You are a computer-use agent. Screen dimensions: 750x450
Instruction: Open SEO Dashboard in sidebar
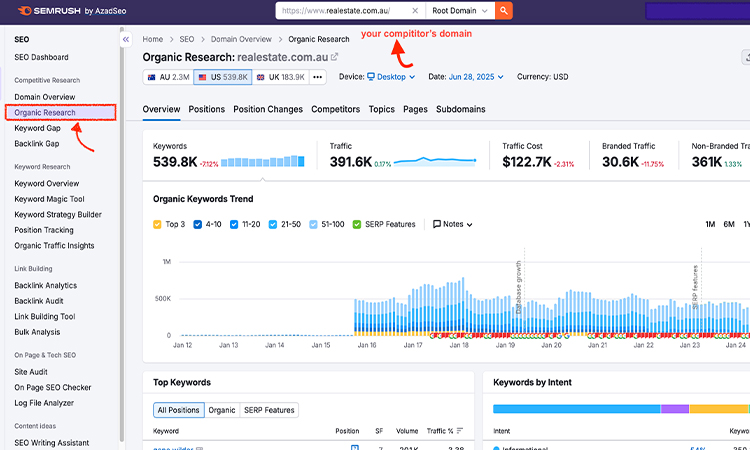(x=41, y=57)
